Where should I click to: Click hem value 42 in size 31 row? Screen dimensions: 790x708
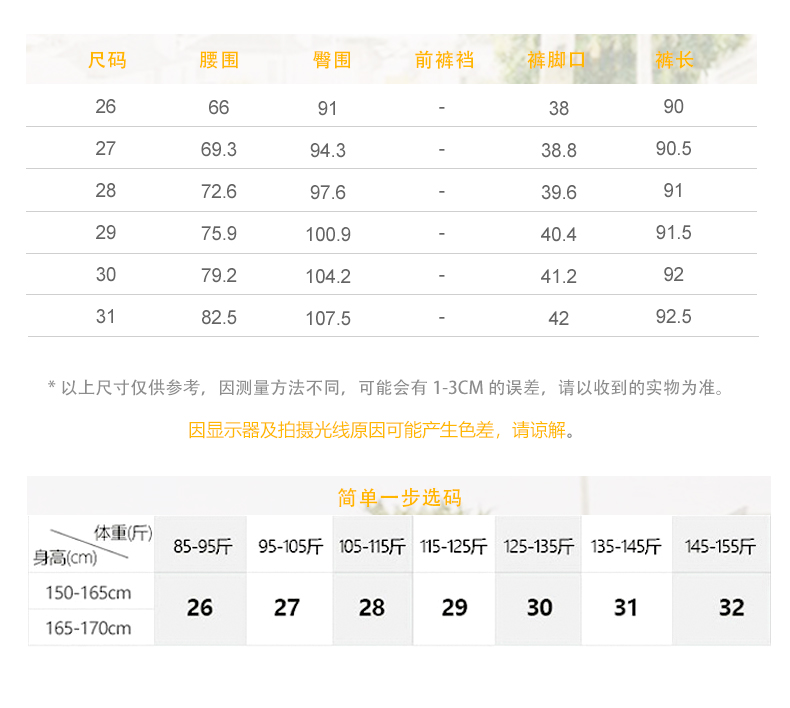coord(559,319)
